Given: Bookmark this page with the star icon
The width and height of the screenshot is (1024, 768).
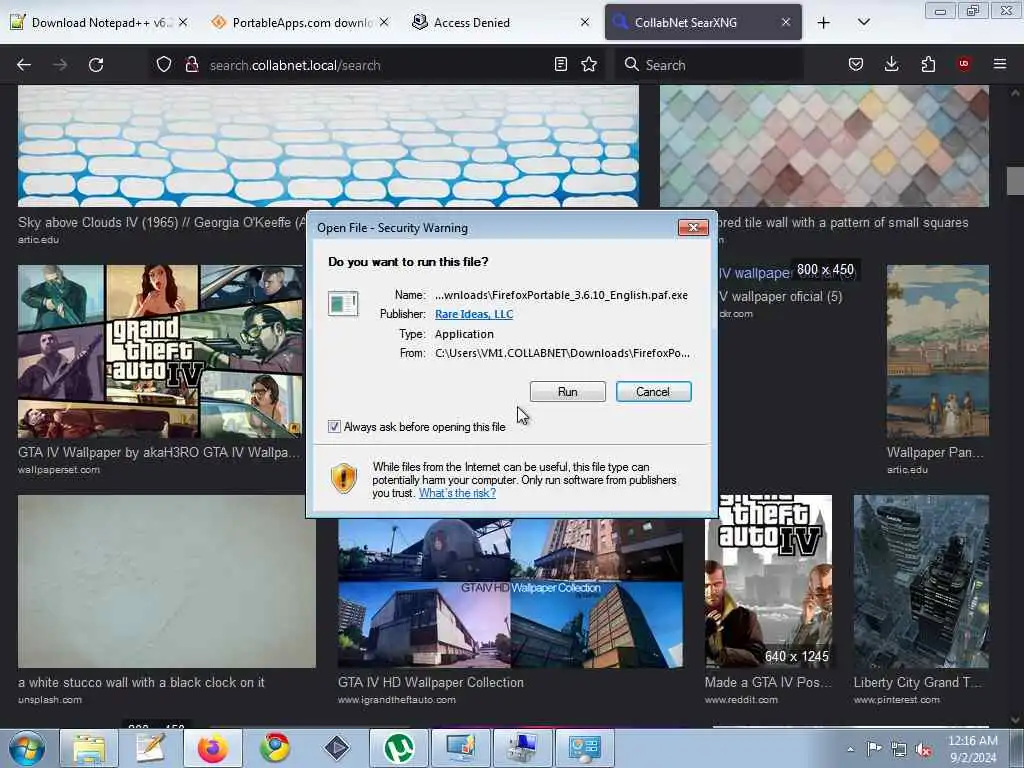Looking at the screenshot, I should tap(589, 64).
